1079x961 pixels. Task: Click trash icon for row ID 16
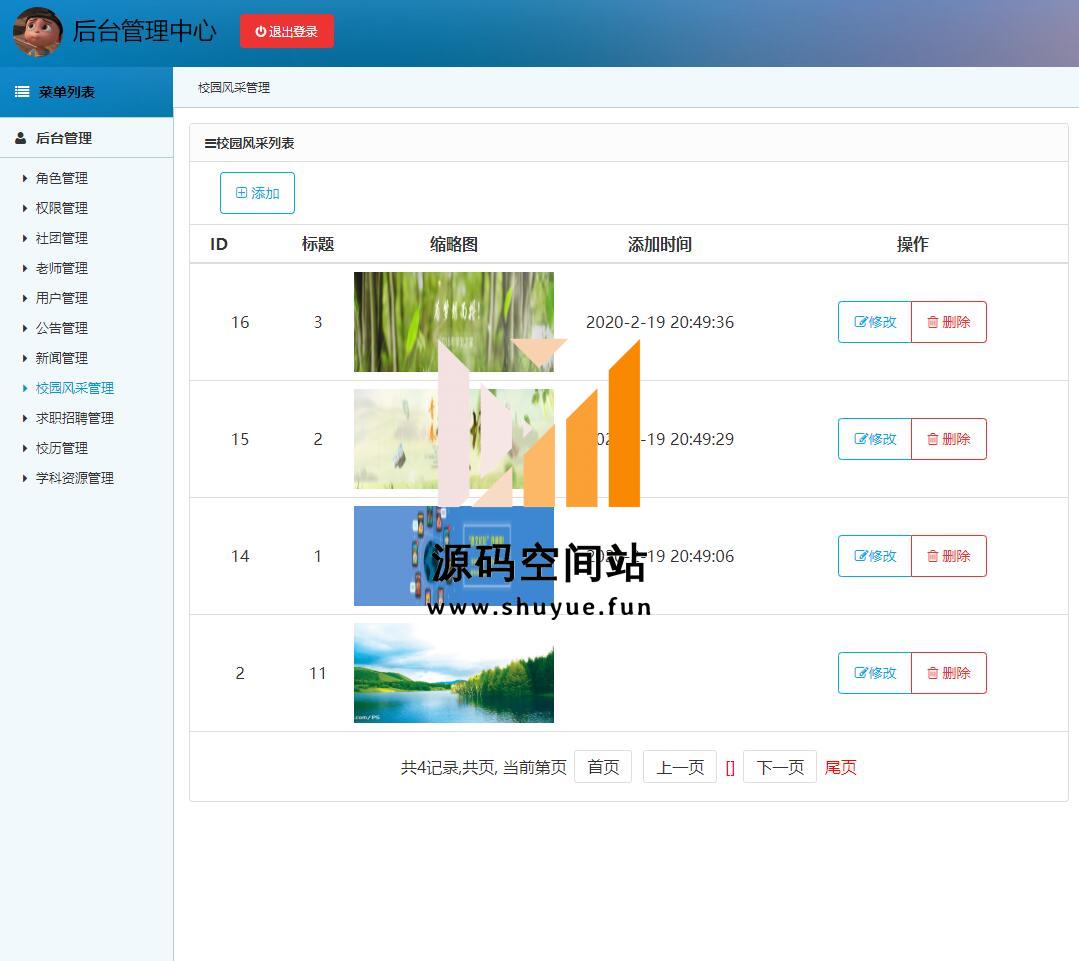point(933,322)
